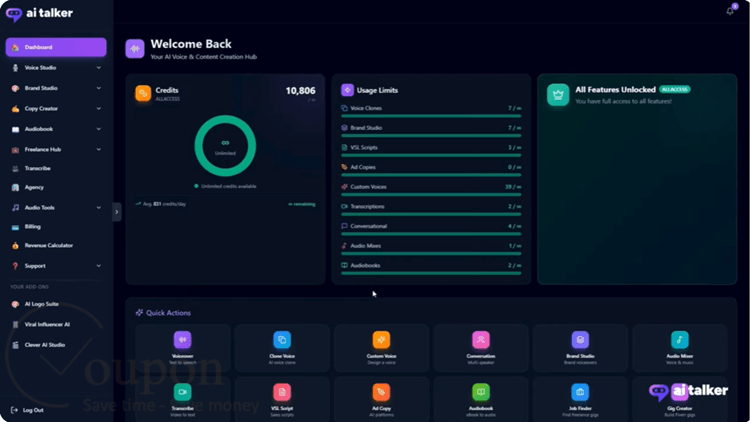The height and width of the screenshot is (422, 750).
Task: Click the 10,806 credits value
Action: 300,91
